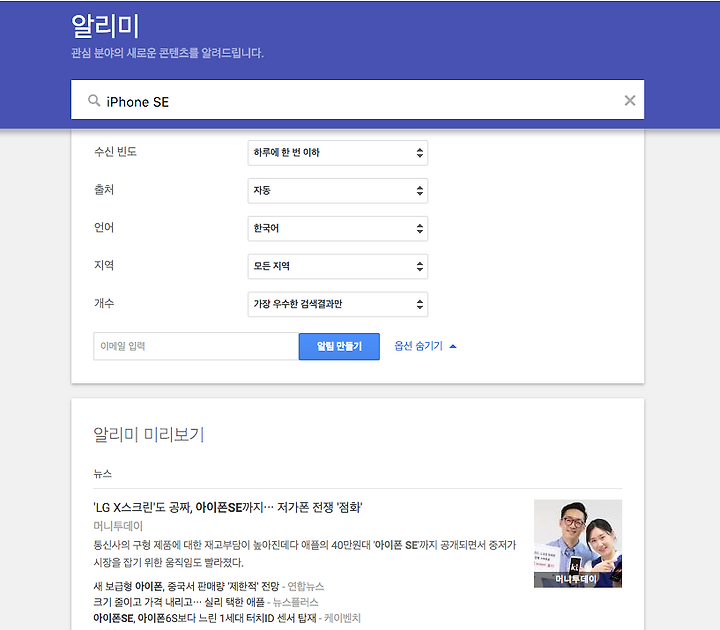Image resolution: width=720 pixels, height=630 pixels.
Task: Click the 알리미 미리보기 heading
Action: coord(149,434)
